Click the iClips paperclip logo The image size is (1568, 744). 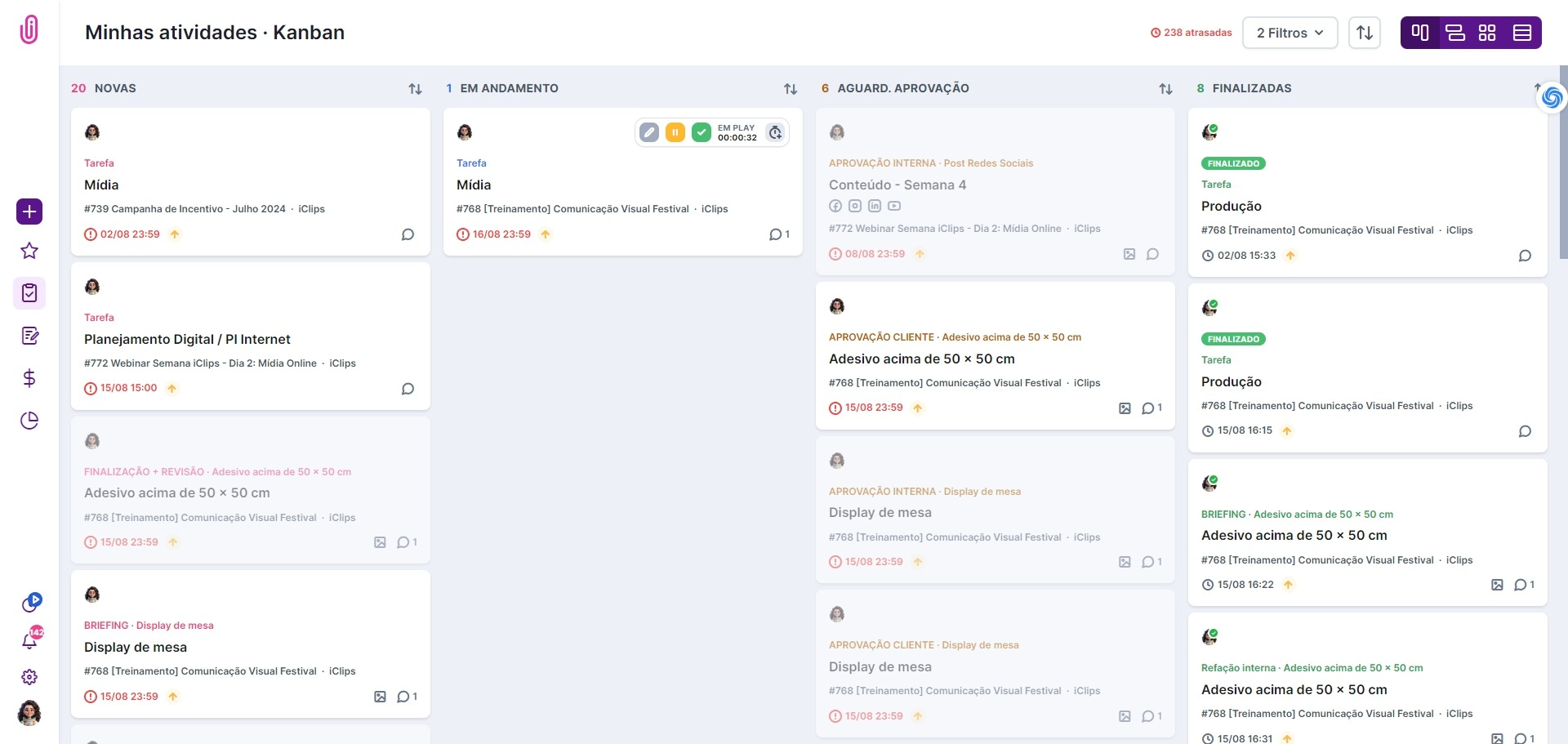29,29
